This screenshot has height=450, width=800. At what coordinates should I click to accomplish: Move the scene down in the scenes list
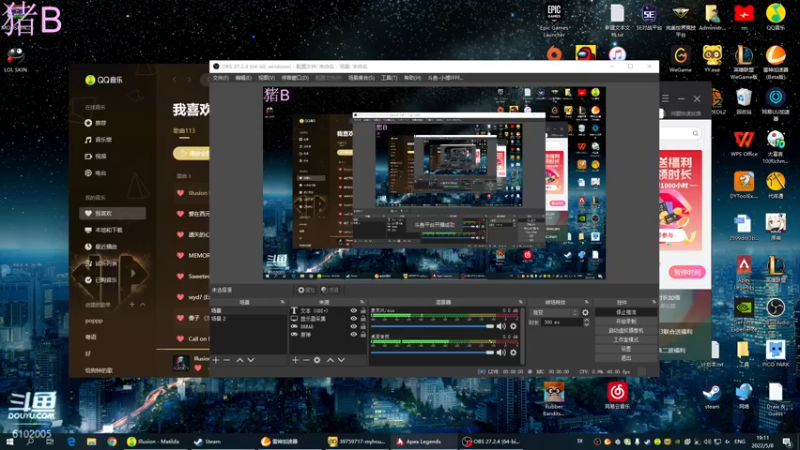click(251, 360)
